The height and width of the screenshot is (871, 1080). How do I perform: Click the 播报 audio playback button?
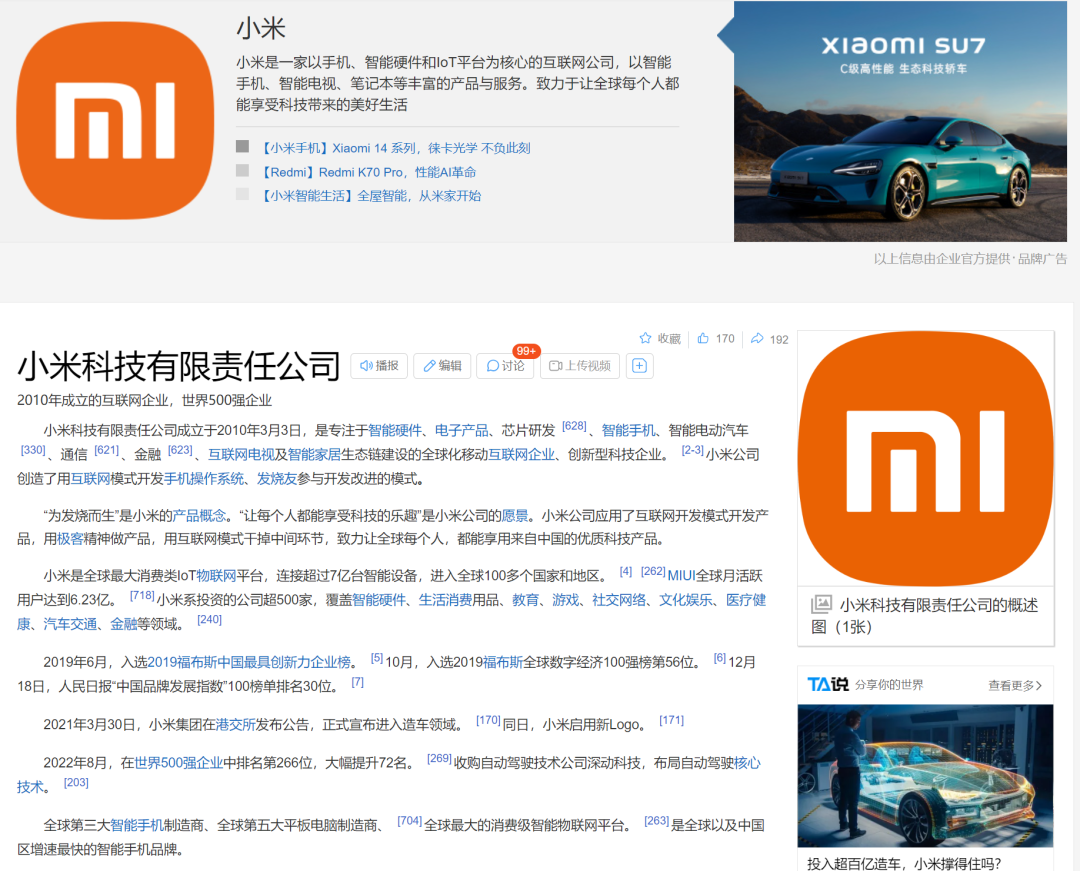point(380,366)
